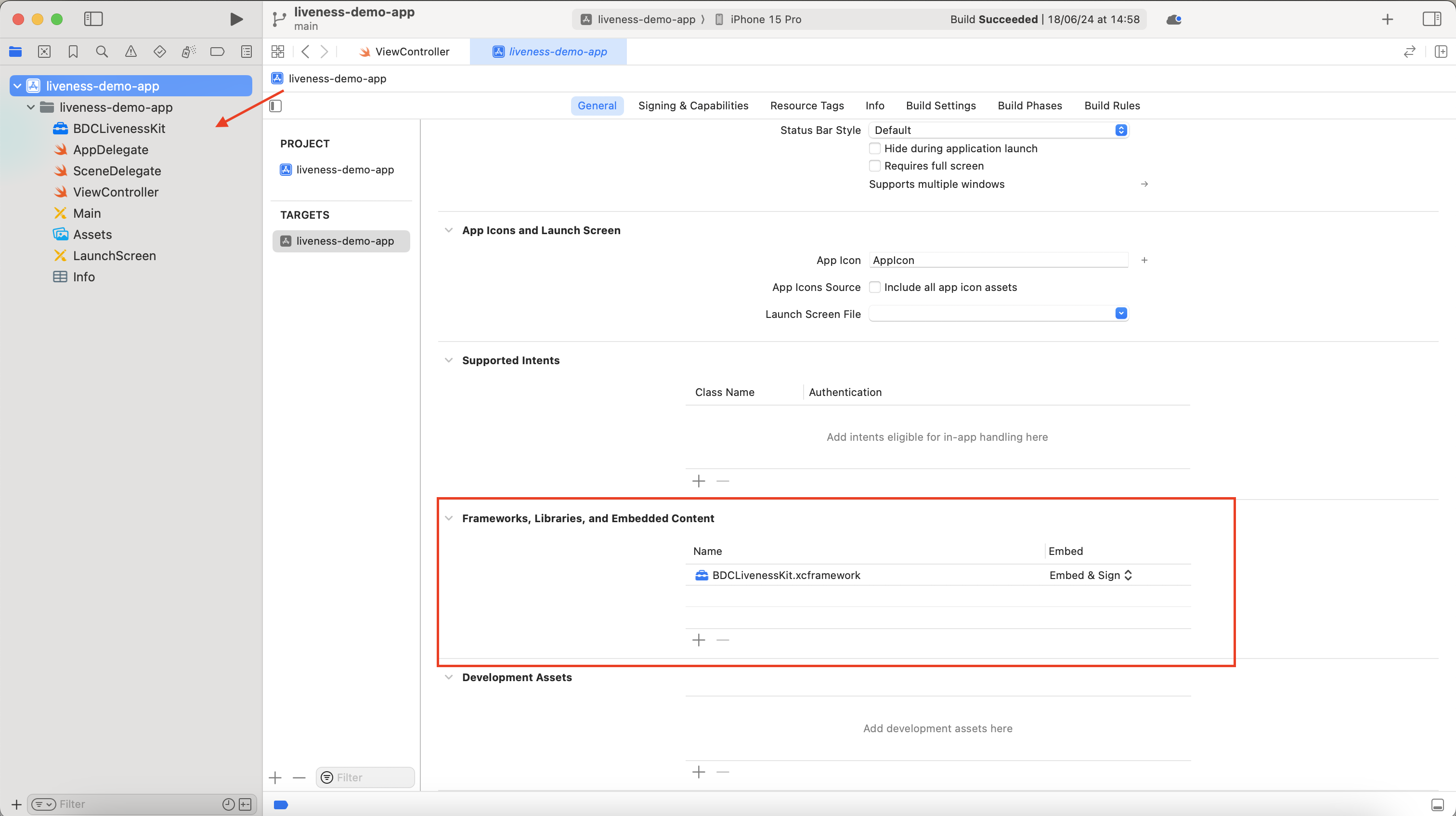Open the Breakpoint navigator
Screen dimensions: 1456x816
217,52
